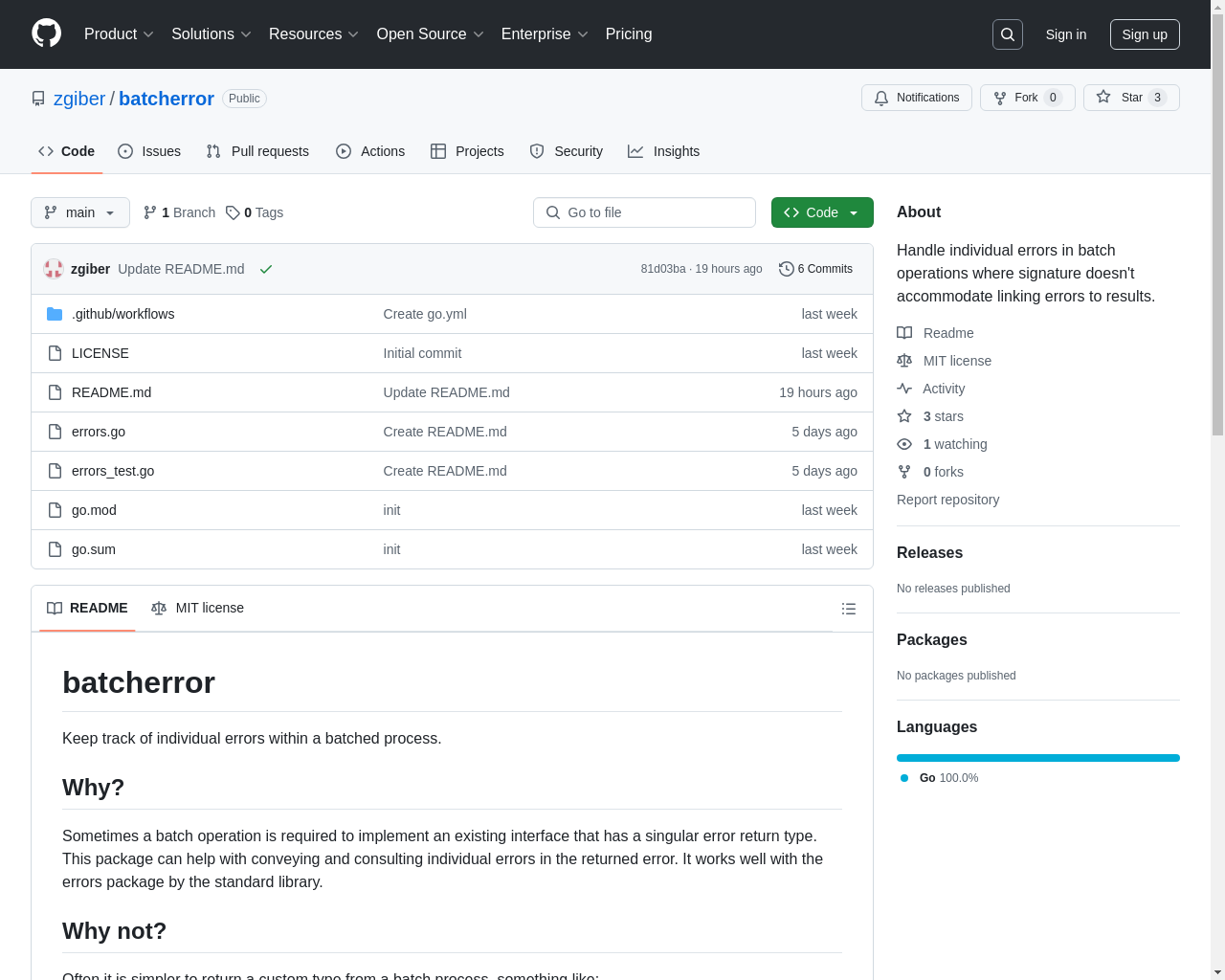1225x980 pixels.
Task: Click the .github/workflows folder icon
Action: pos(55,314)
